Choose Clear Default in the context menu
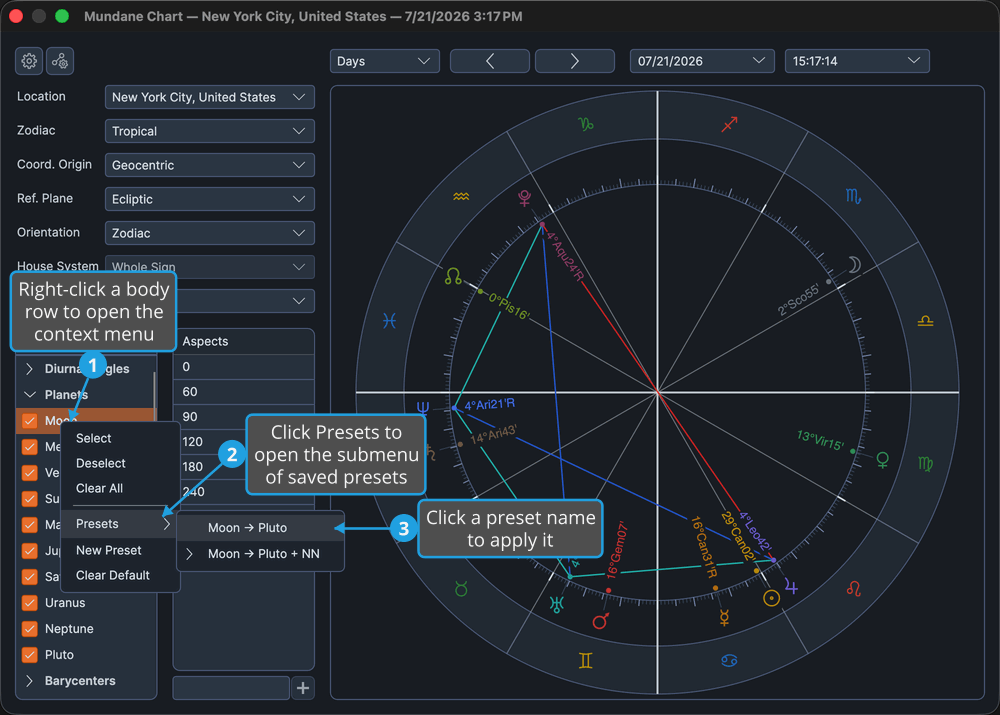Viewport: 1000px width, 715px height. pos(120,575)
